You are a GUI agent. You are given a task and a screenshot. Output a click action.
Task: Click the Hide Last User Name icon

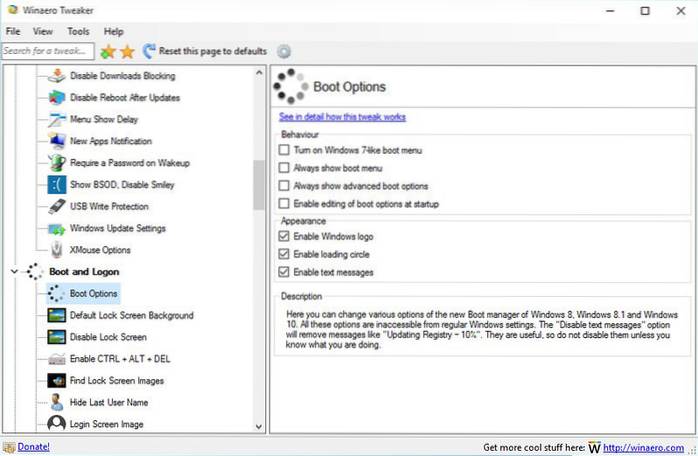(x=56, y=402)
